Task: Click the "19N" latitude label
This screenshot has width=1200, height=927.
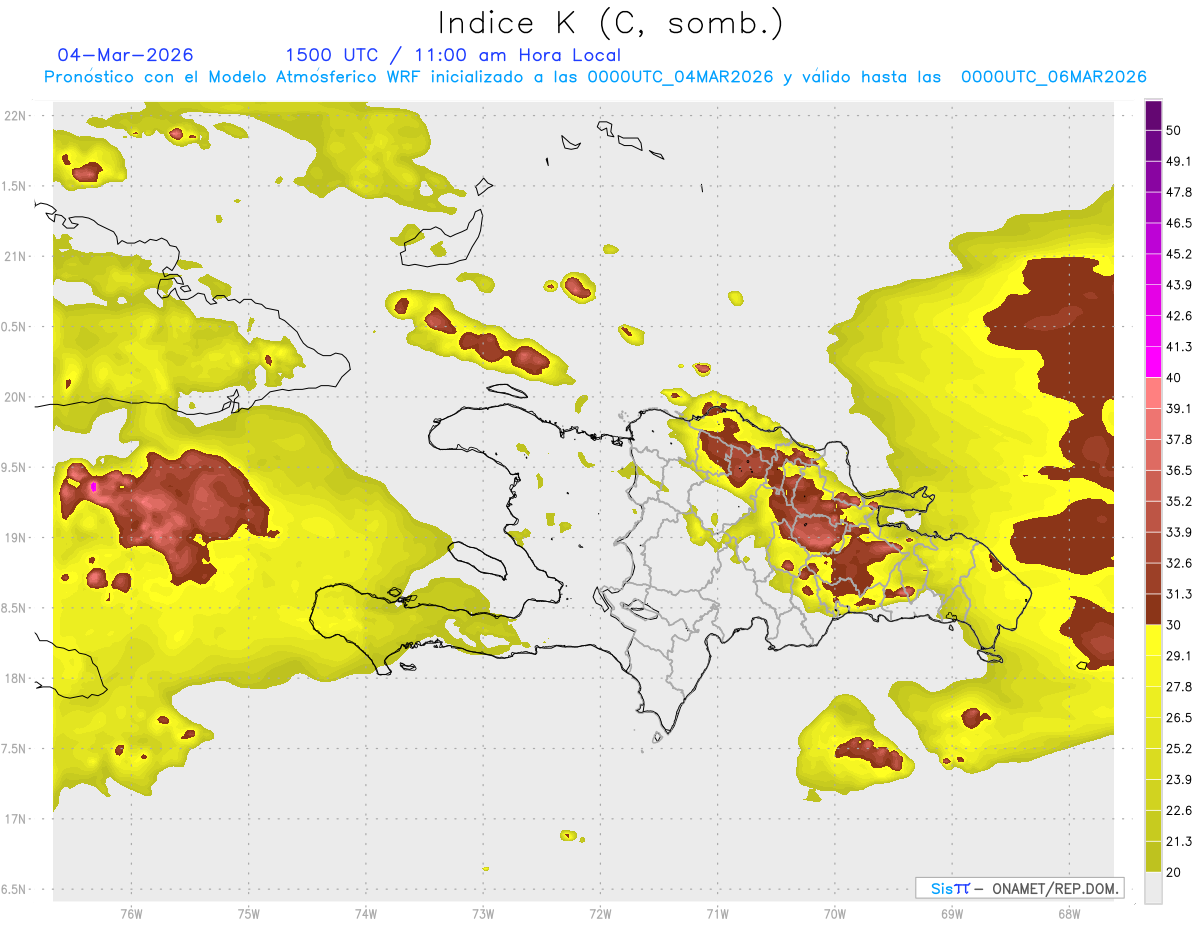Action: [15, 538]
